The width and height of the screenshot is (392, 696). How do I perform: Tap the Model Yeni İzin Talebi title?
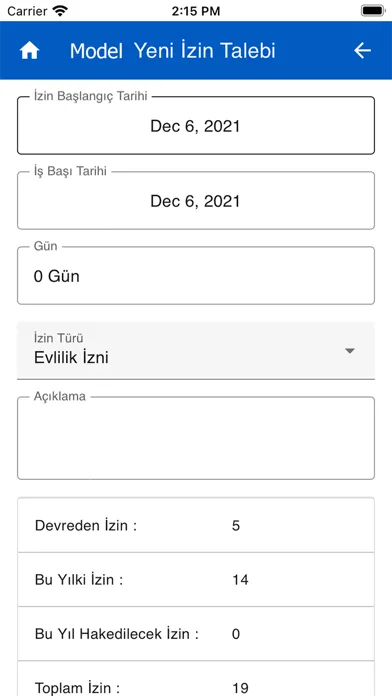(x=173, y=51)
